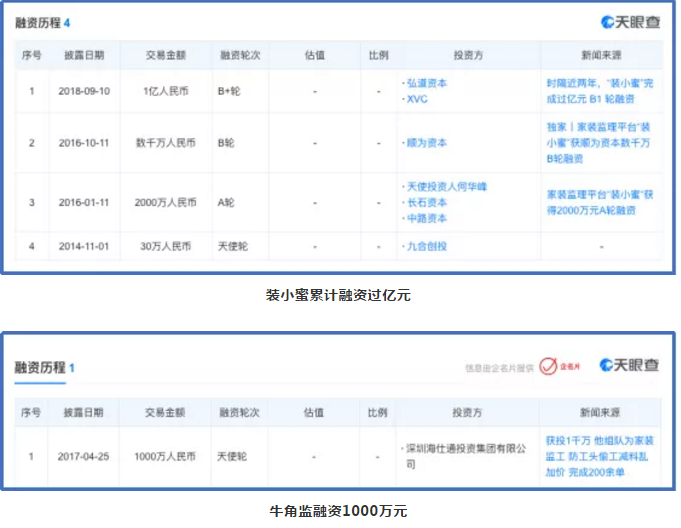
Task: Click the caption 牛角监融资1000万元
Action: pyautogui.click(x=338, y=511)
